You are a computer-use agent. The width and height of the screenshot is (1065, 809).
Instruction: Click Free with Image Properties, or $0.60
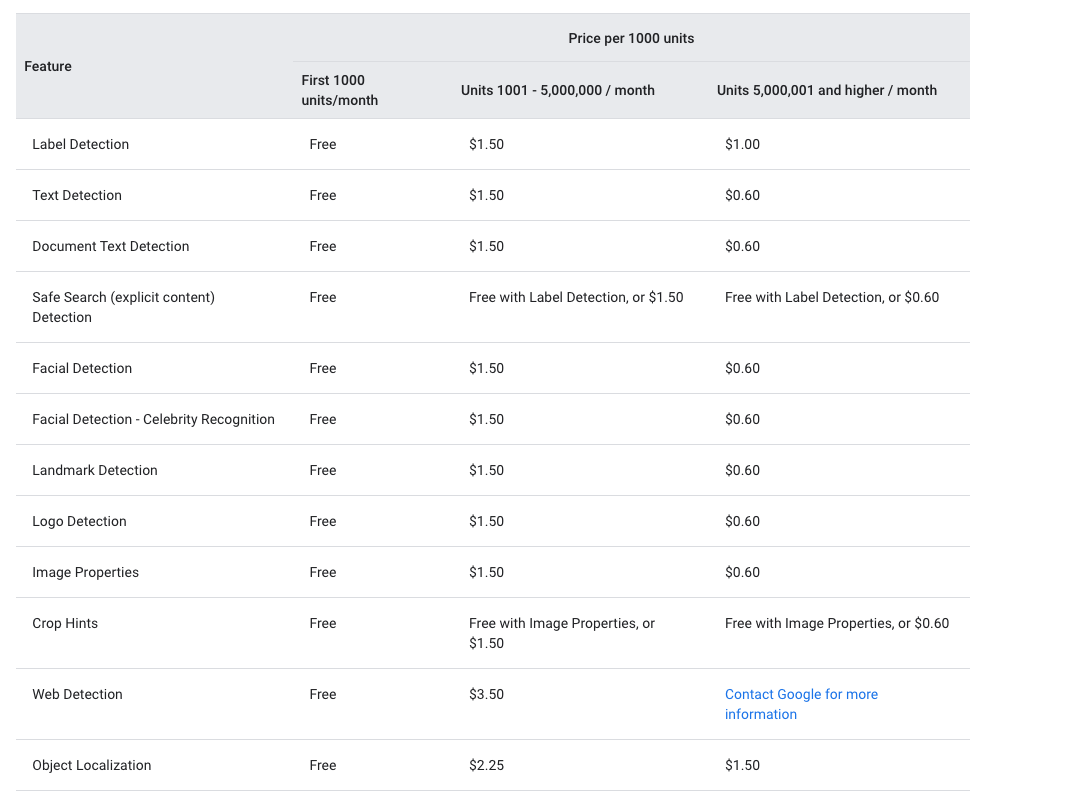(x=837, y=623)
